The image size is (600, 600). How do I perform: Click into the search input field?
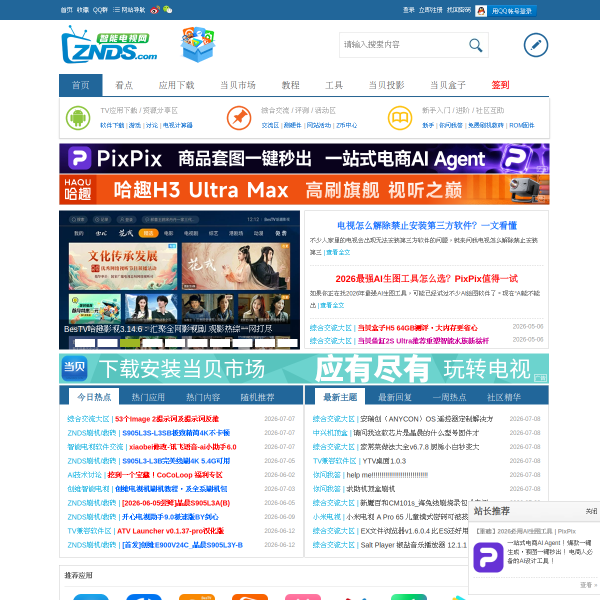[x=404, y=45]
